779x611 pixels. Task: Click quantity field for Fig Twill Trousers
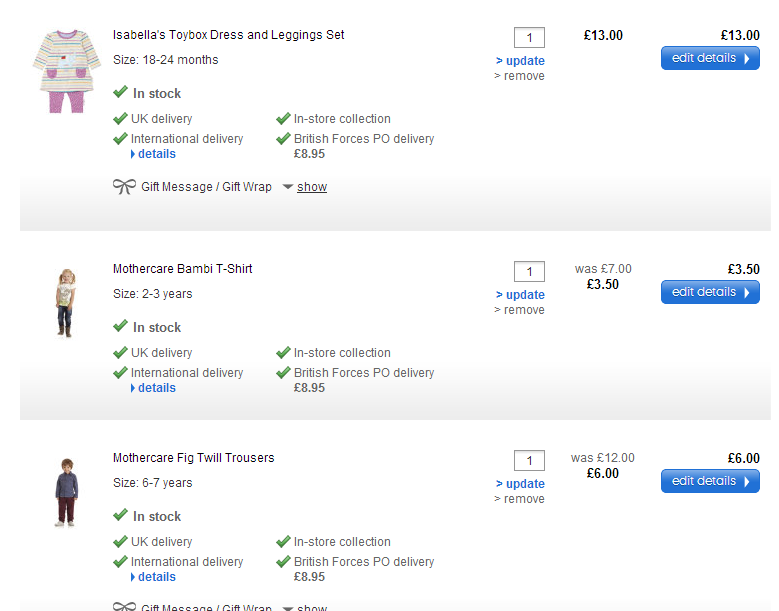point(529,461)
